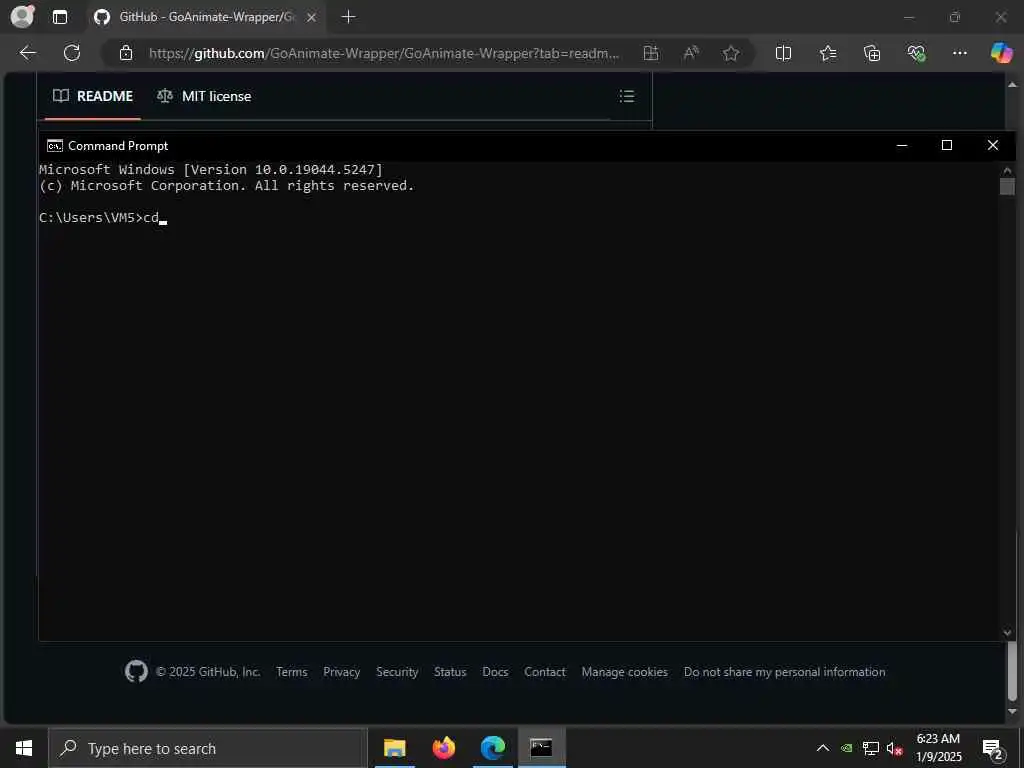This screenshot has height=768, width=1024.
Task: Open the Windows Start menu
Action: click(24, 748)
